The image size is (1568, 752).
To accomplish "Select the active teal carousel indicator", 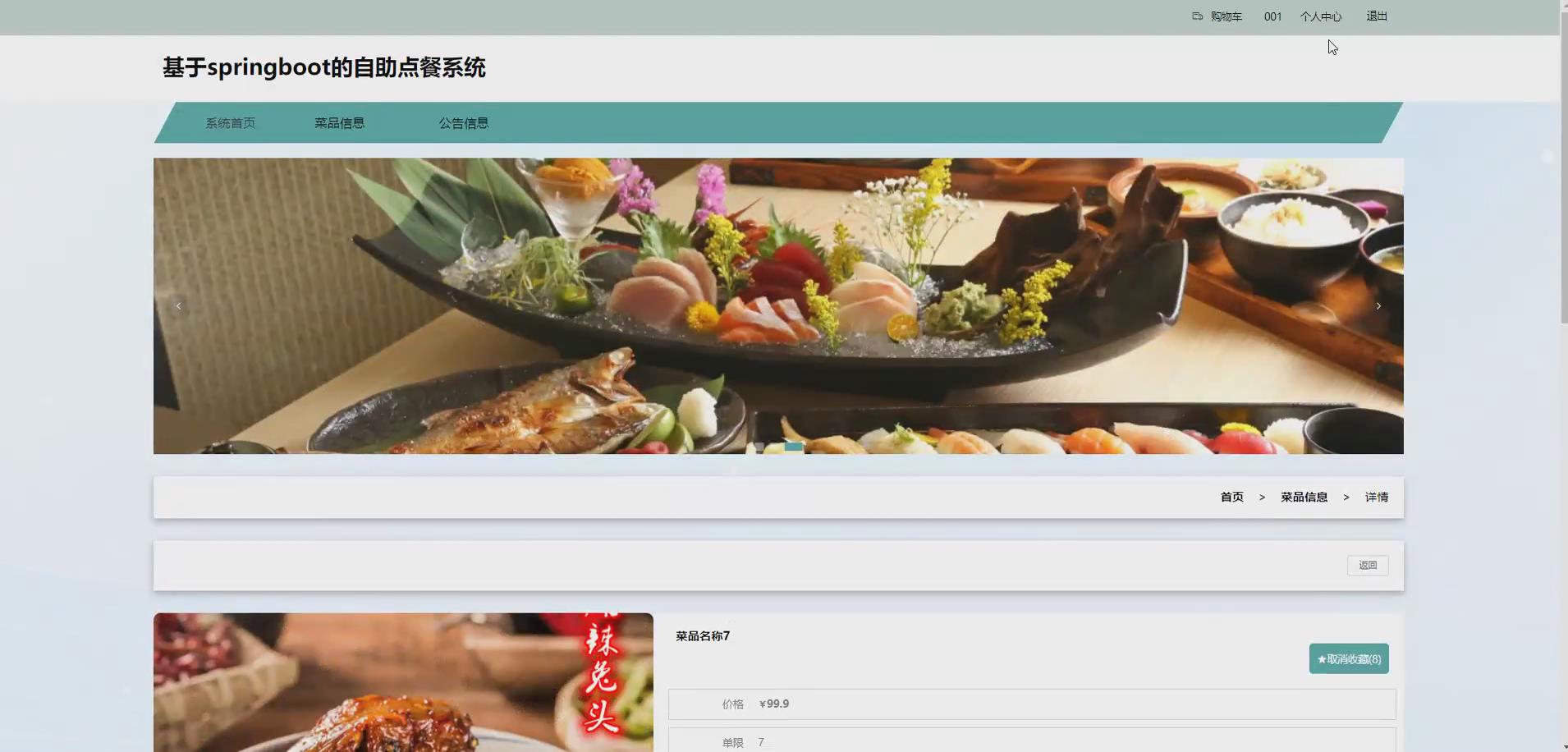I will click(x=793, y=447).
